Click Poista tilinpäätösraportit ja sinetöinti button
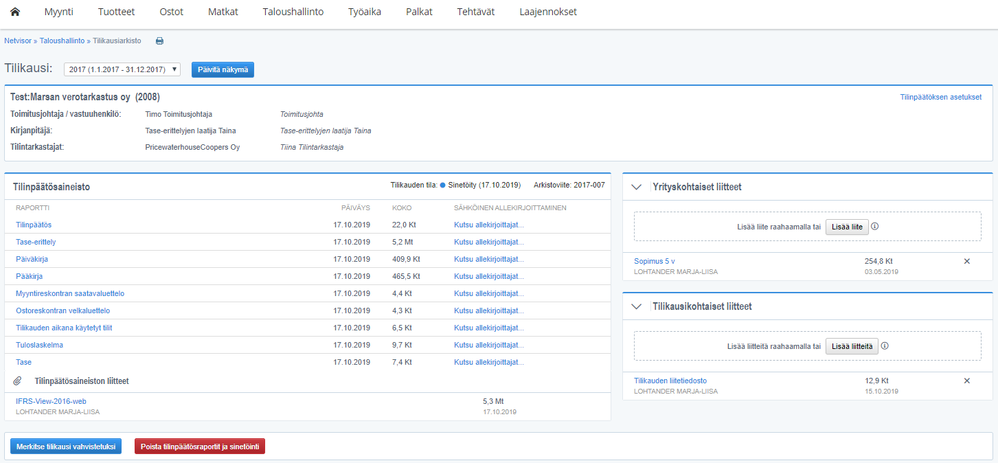Screen dimensions: 998x463 coord(200,446)
